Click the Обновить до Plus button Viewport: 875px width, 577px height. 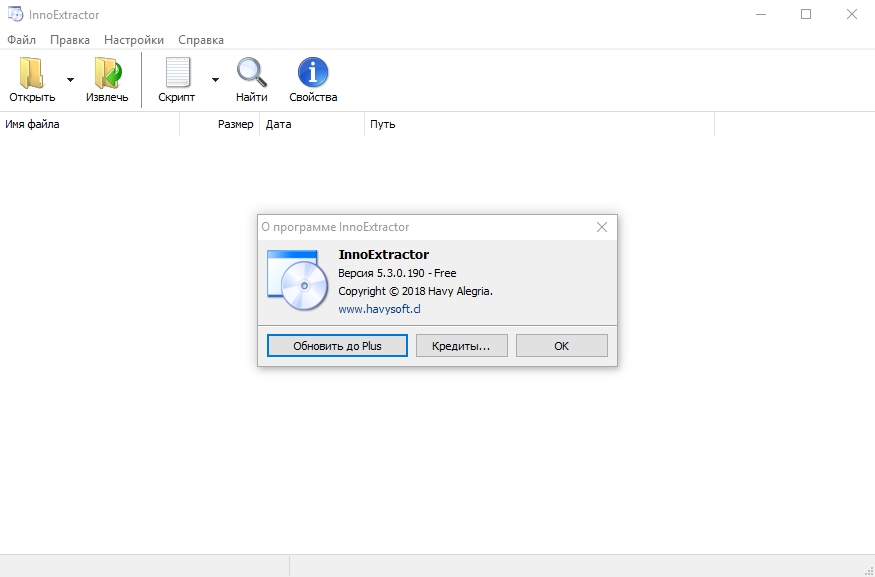[x=338, y=345]
